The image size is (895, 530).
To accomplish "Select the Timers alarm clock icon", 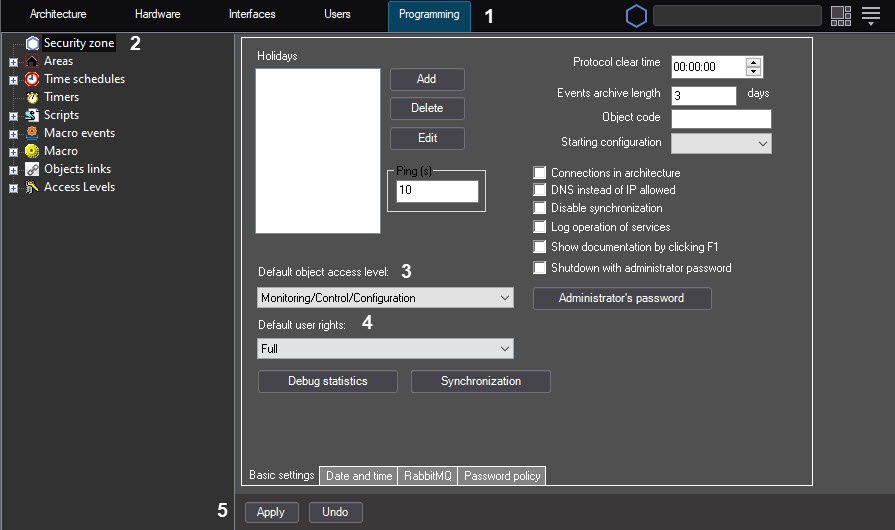I will pyautogui.click(x=32, y=97).
